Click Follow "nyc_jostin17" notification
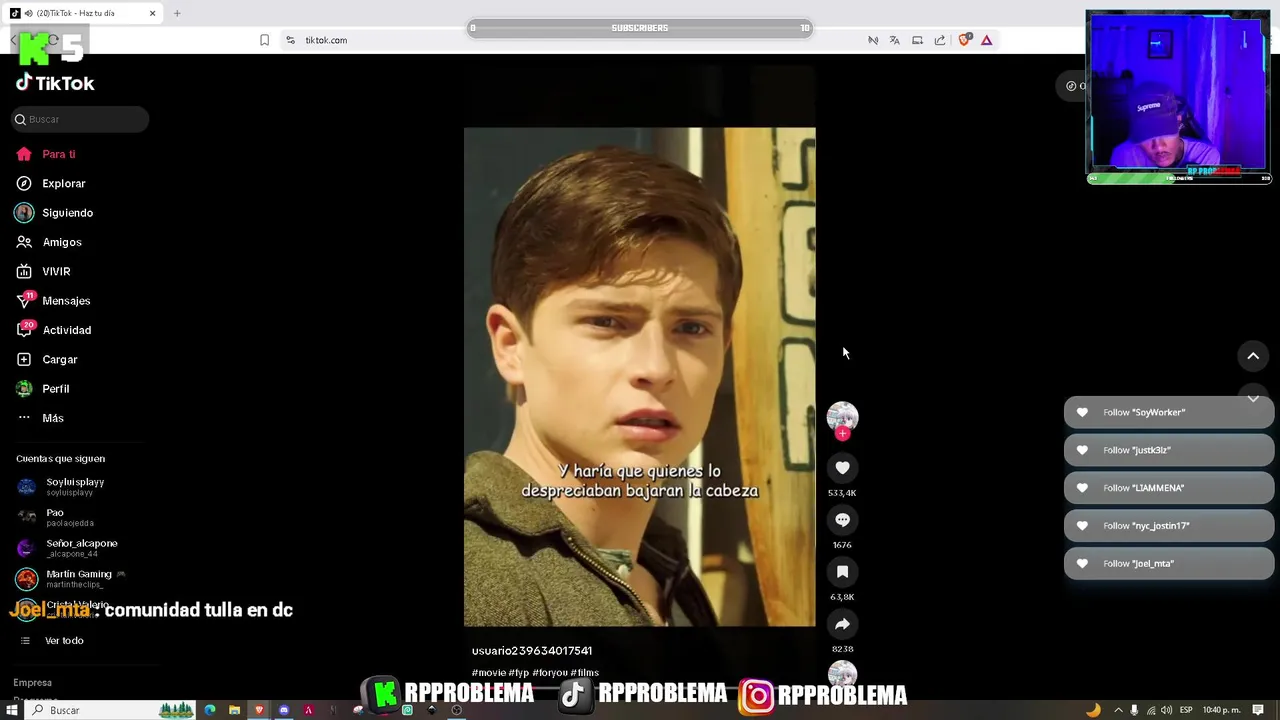1280x720 pixels. click(x=1169, y=526)
